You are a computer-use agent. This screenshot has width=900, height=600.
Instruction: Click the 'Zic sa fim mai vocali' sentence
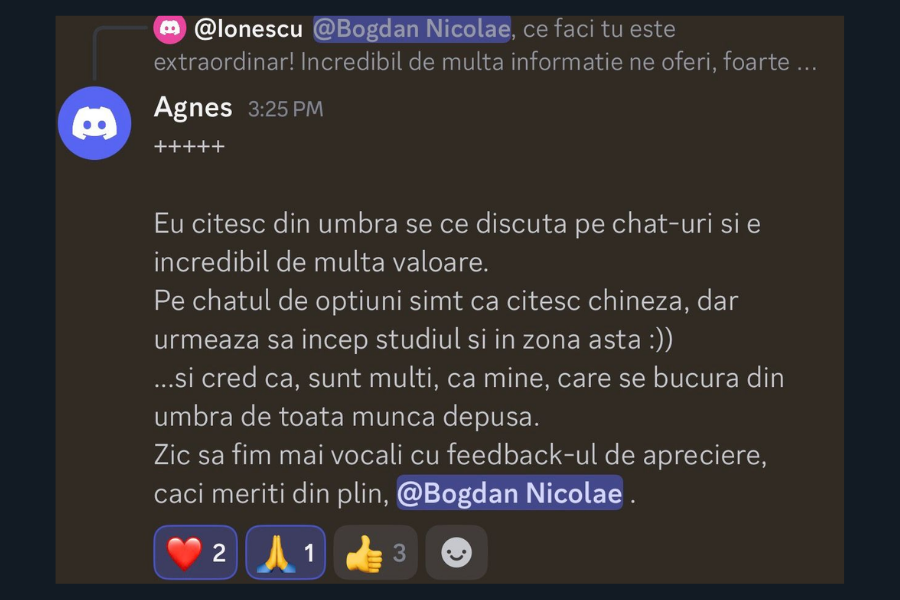[x=460, y=474]
